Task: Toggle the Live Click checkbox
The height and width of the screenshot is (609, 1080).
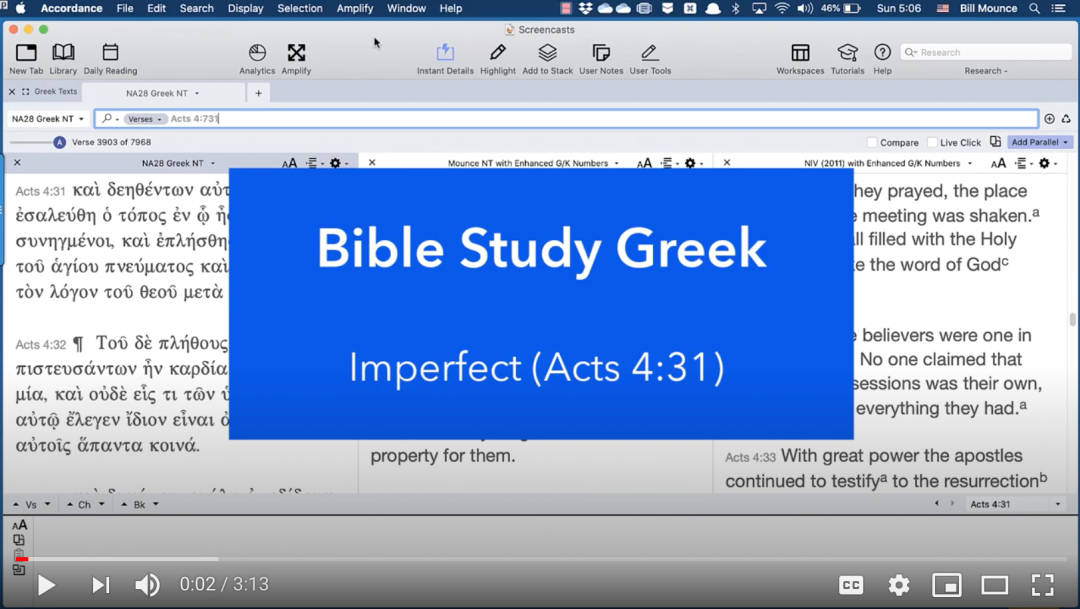Action: pos(932,143)
